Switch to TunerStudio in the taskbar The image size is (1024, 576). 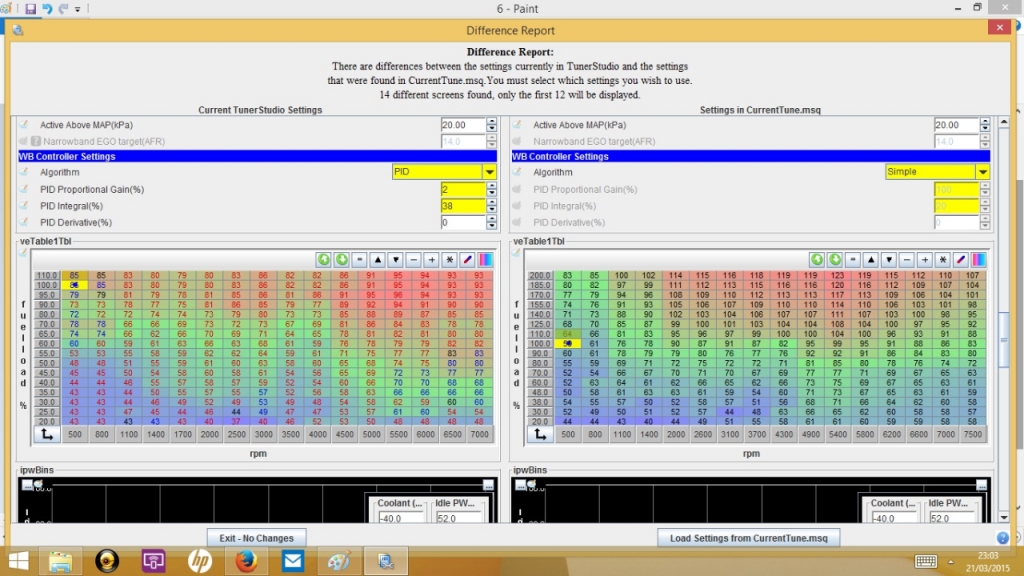(x=385, y=561)
